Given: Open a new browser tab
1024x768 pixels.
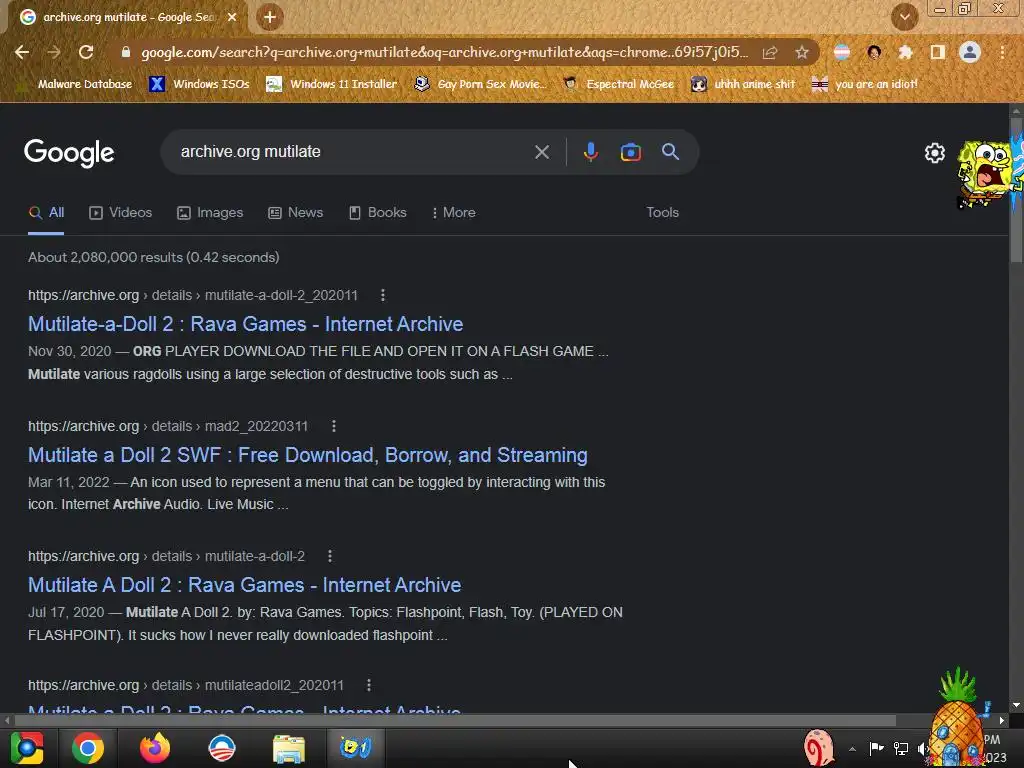Looking at the screenshot, I should point(270,17).
